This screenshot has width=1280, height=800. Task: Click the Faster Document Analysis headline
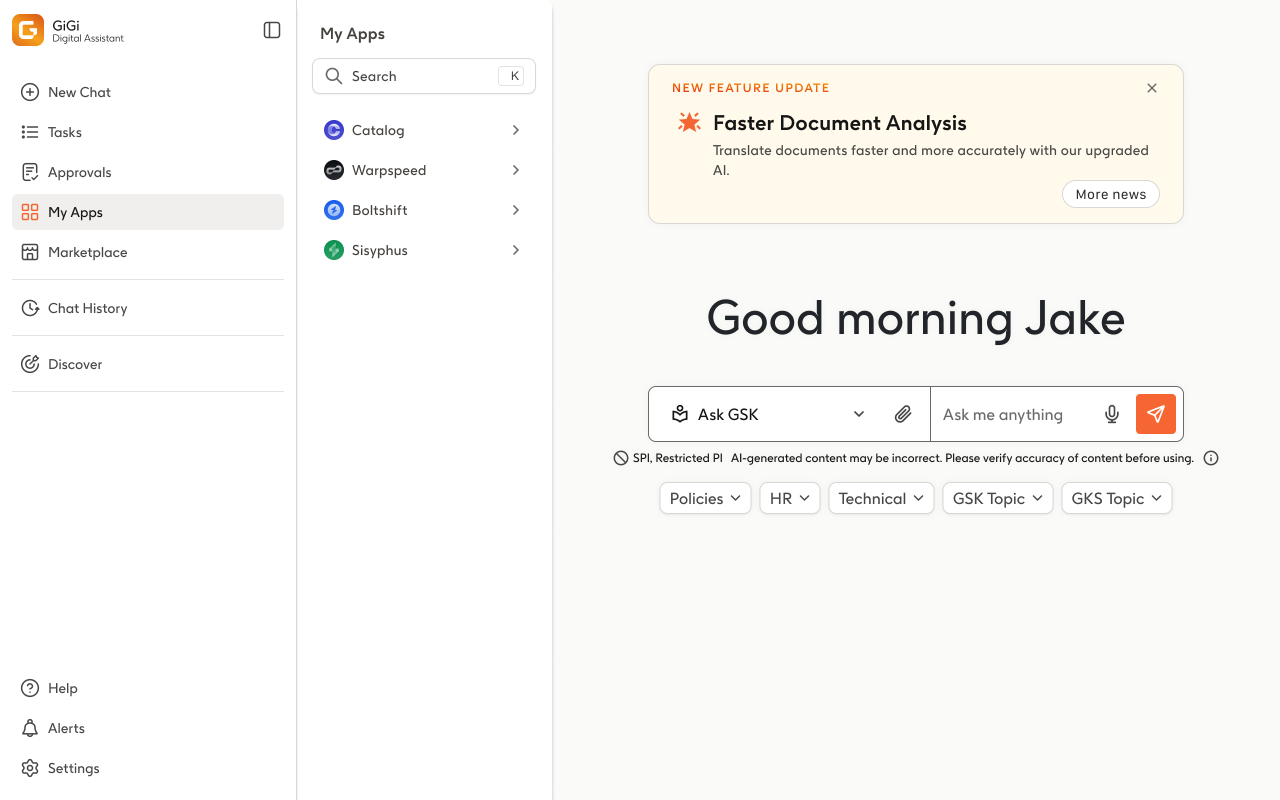(840, 123)
